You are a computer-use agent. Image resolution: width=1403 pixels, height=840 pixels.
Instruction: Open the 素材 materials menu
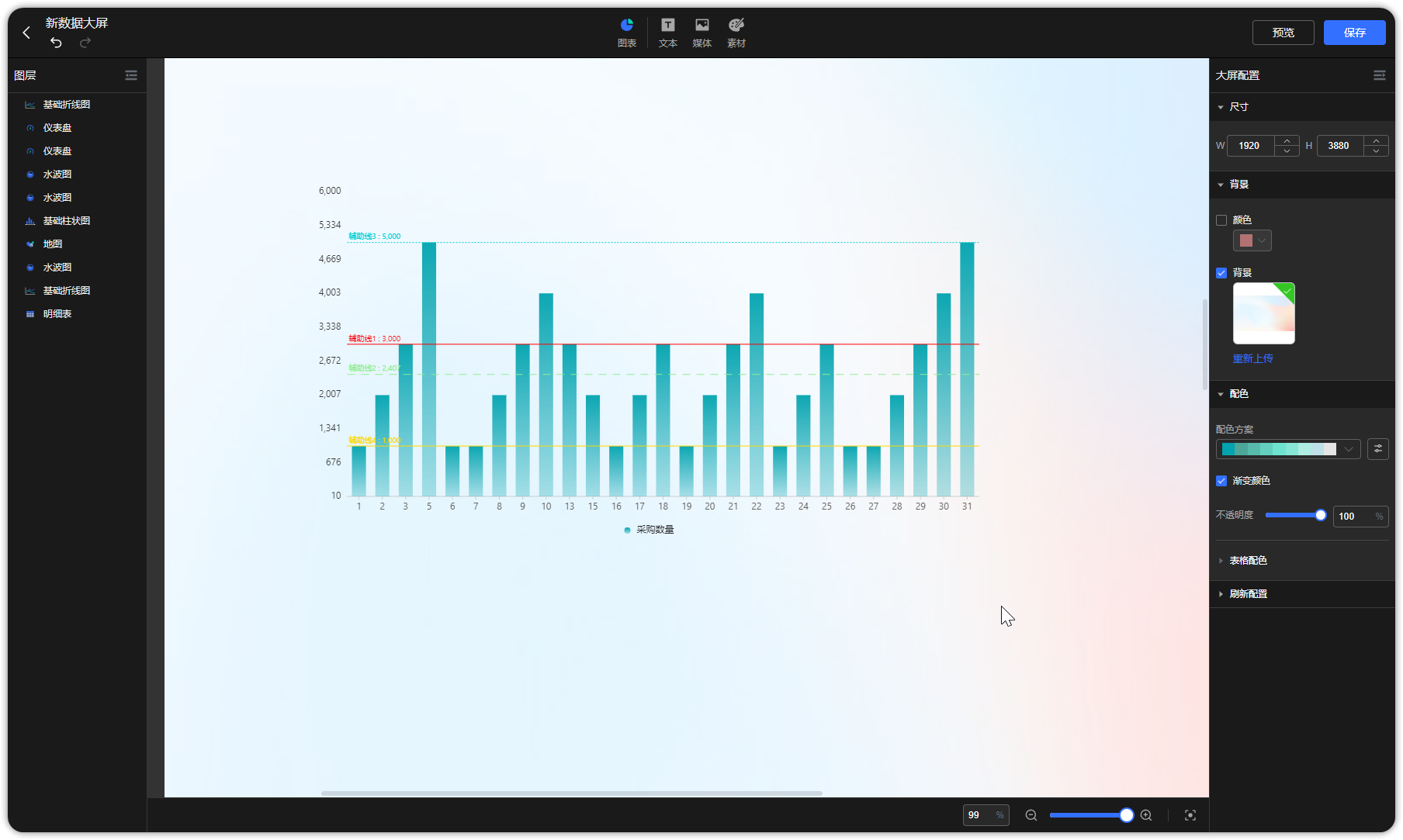736,33
